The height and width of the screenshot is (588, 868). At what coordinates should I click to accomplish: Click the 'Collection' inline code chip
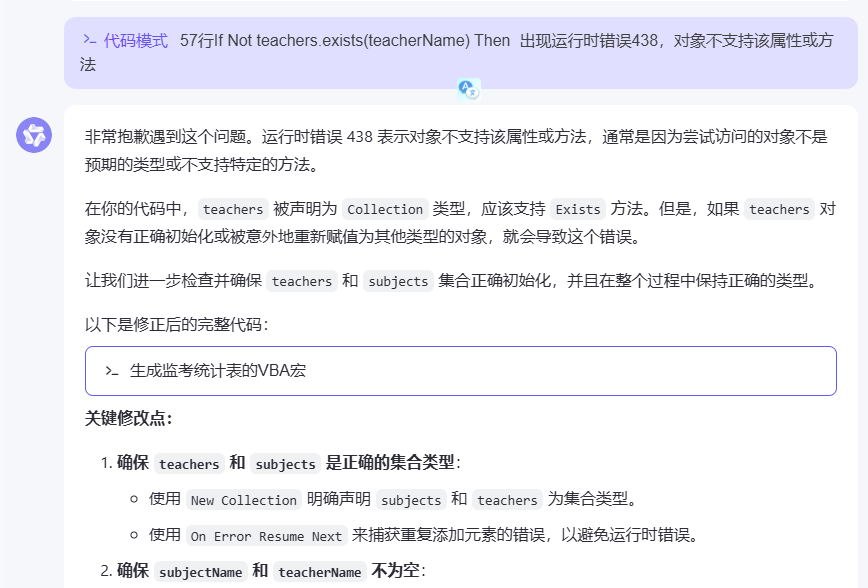tap(385, 209)
